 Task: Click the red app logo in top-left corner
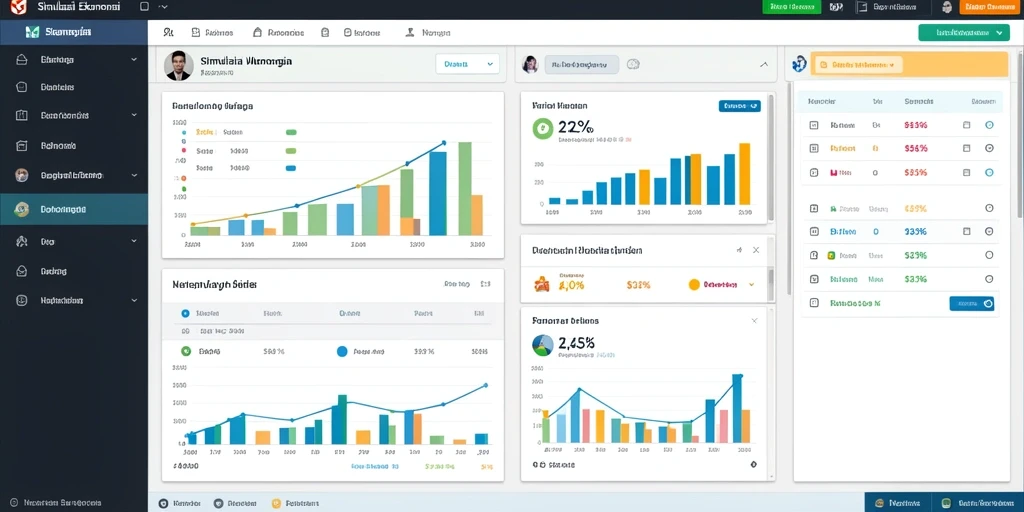pyautogui.click(x=17, y=7)
